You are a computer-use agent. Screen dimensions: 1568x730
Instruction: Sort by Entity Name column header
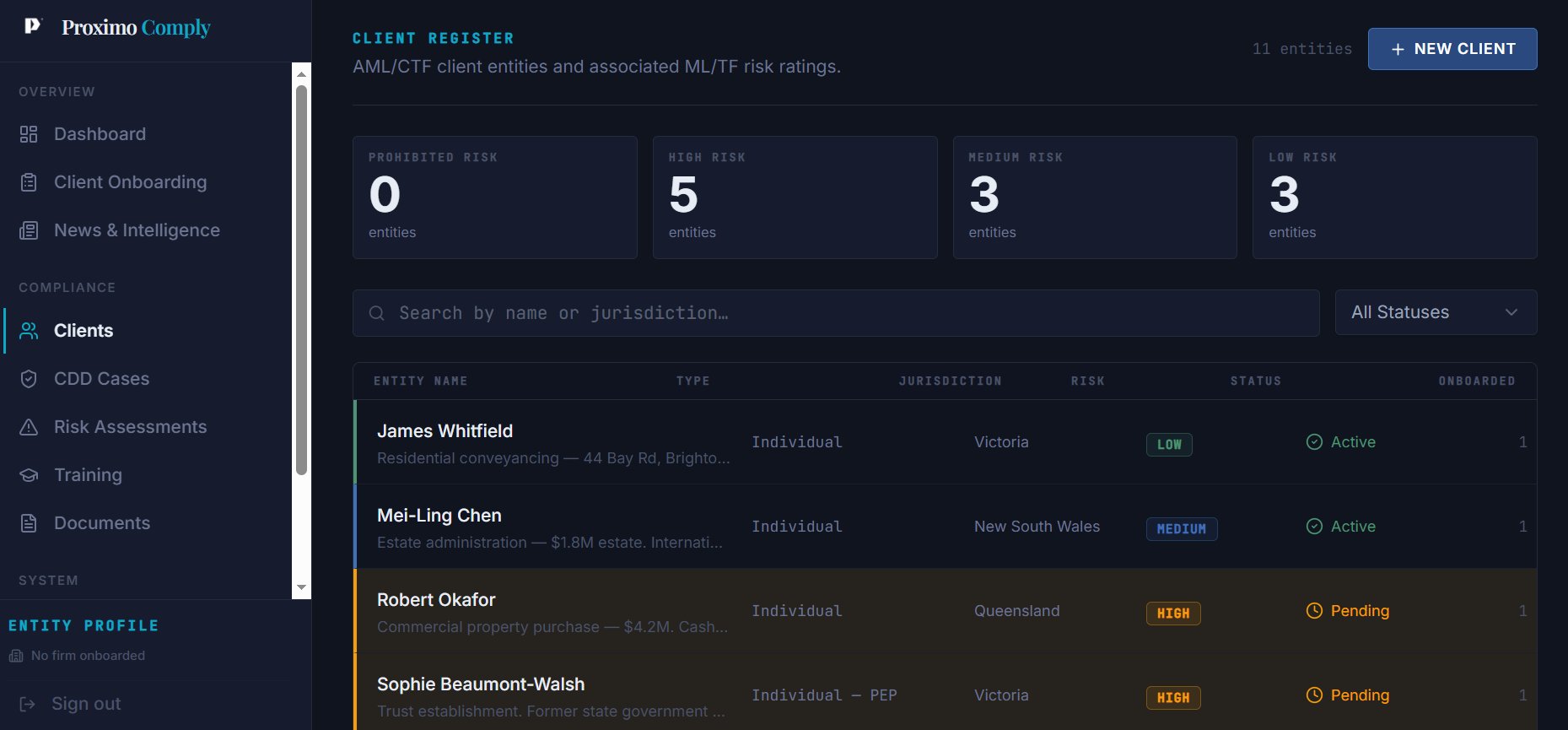click(420, 381)
